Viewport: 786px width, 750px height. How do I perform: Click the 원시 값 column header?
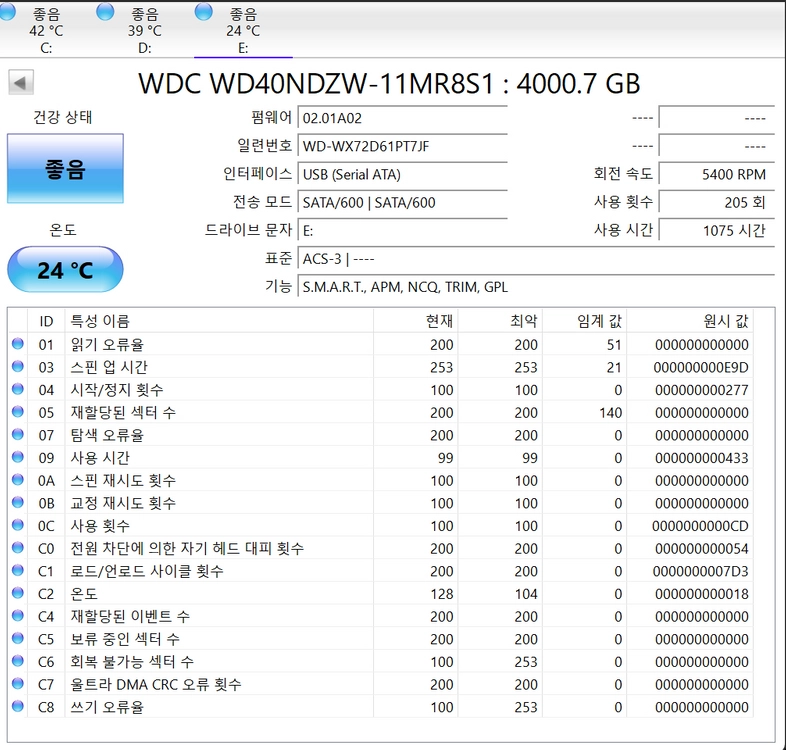(690, 321)
